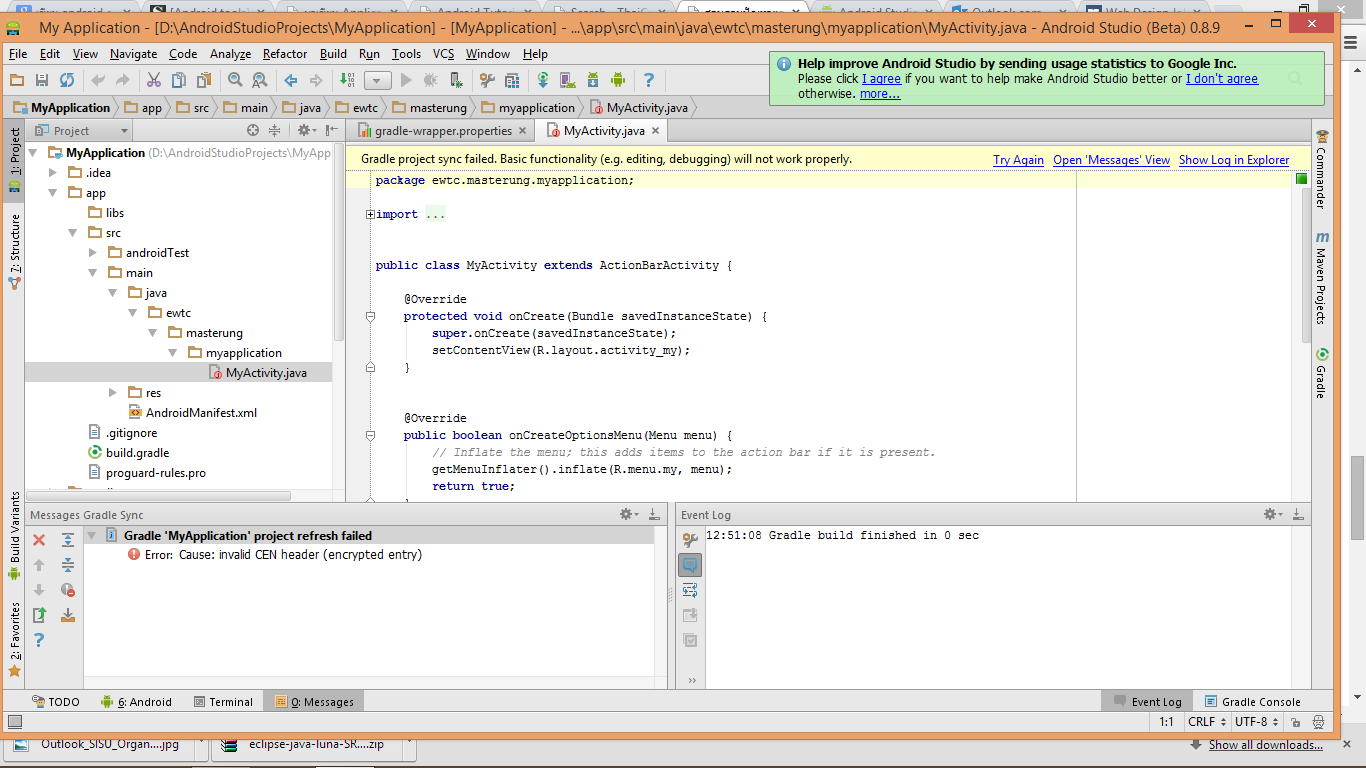This screenshot has height=768, width=1366.
Task: Click the red X in Messages panel
Action: coord(39,540)
